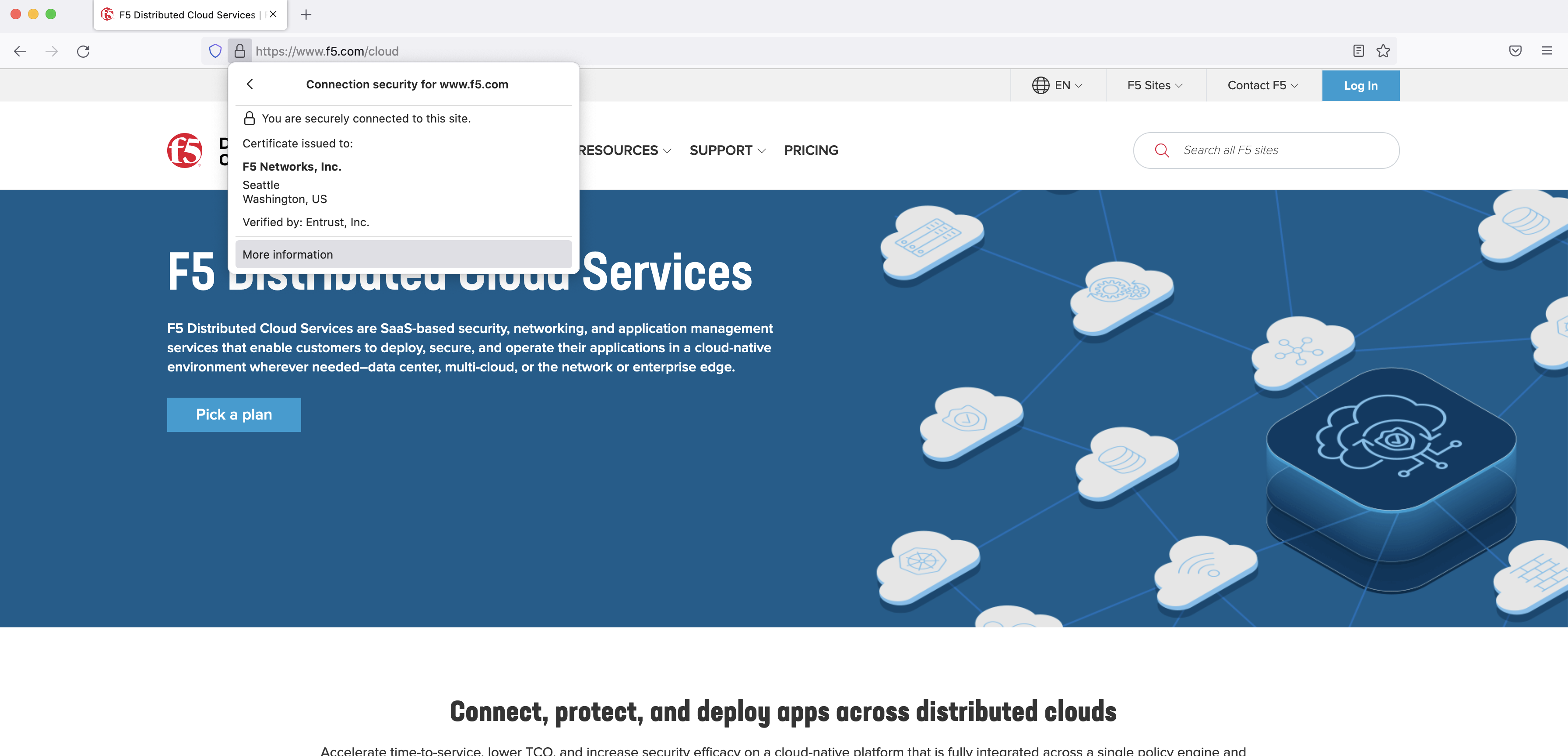Click the globe icon next to EN
The height and width of the screenshot is (756, 1568).
click(1041, 85)
